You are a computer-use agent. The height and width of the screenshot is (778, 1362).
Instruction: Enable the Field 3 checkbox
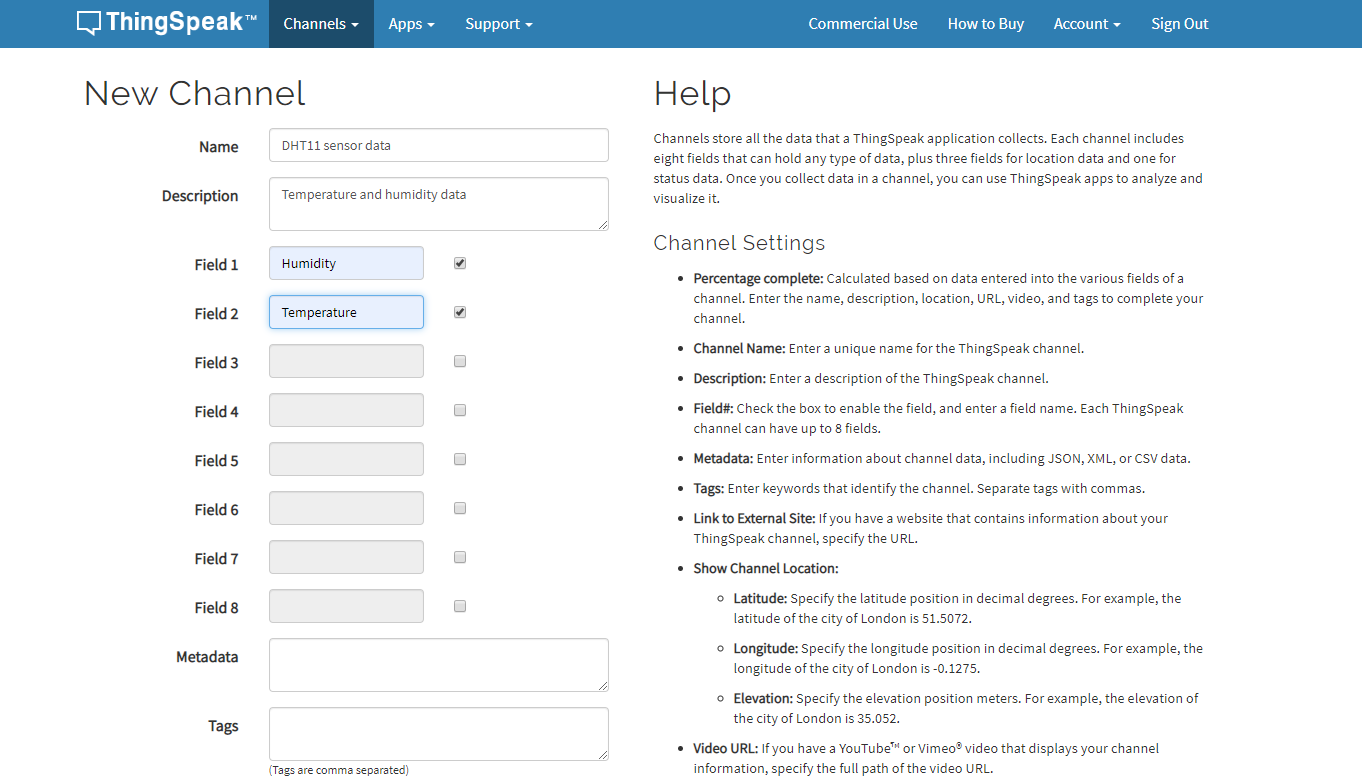click(x=460, y=361)
